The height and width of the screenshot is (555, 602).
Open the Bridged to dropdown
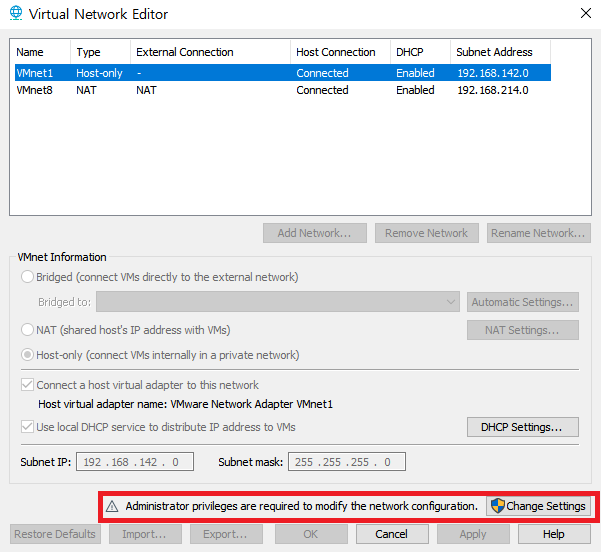[278, 302]
